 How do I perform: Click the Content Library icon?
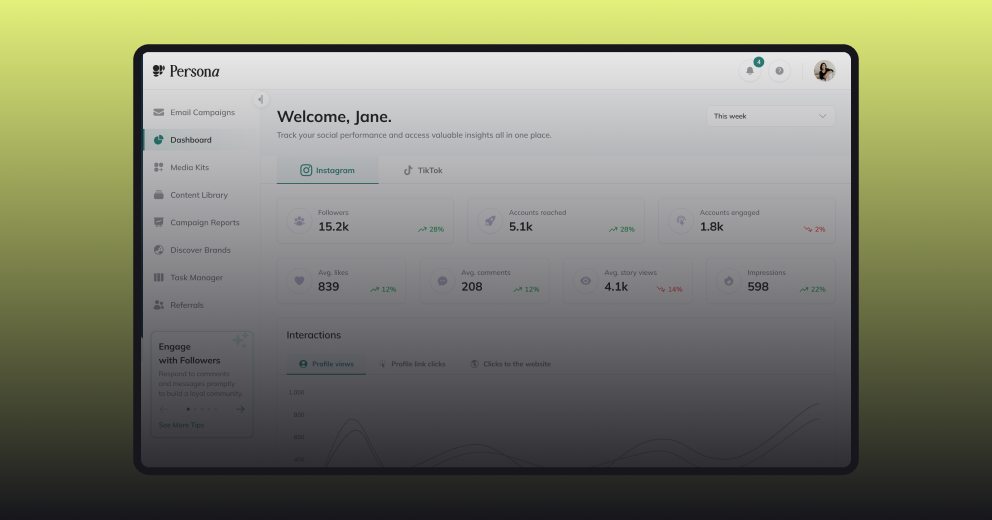pos(159,195)
